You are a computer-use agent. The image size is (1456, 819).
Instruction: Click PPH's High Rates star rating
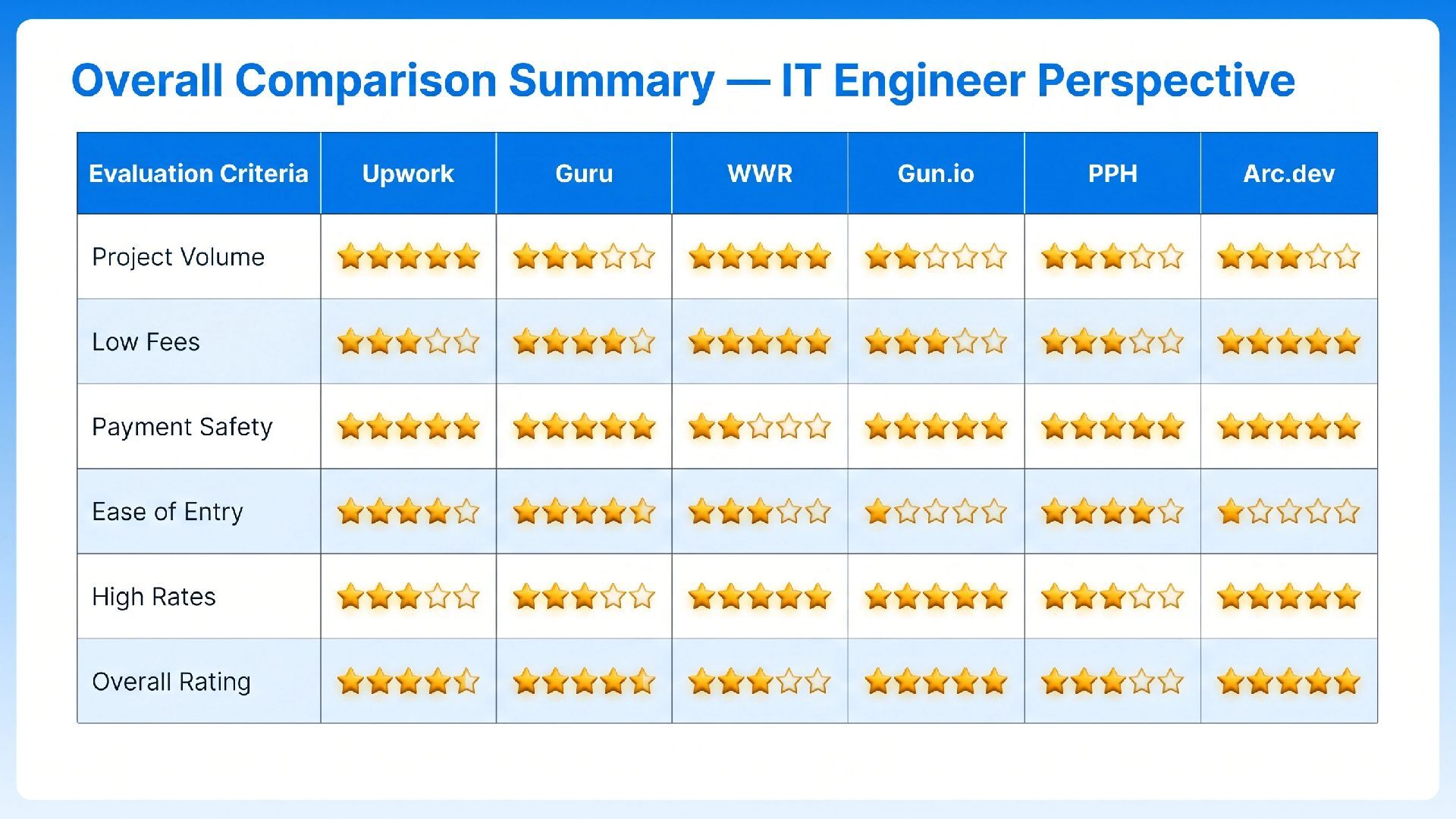tap(1112, 596)
